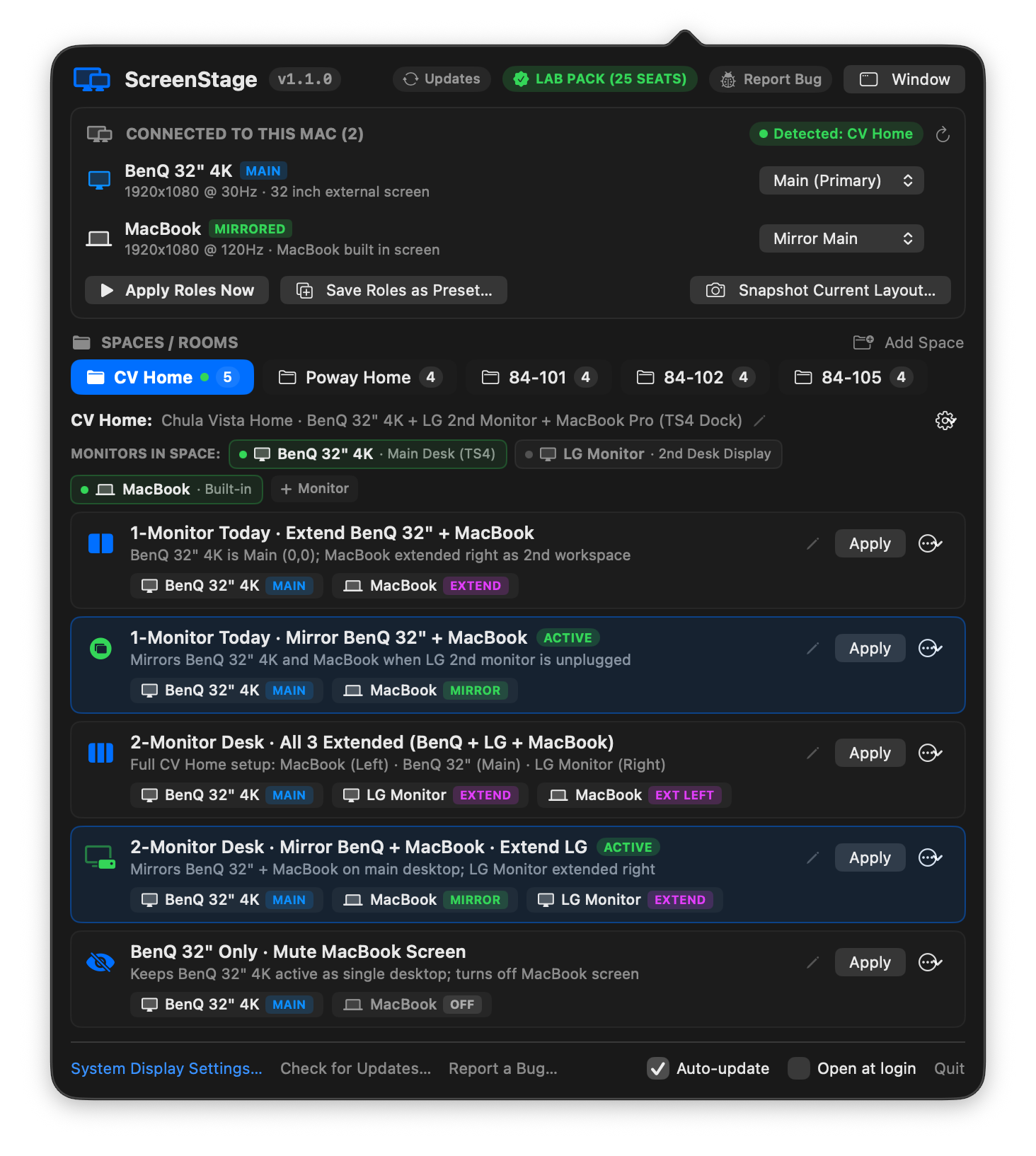Edit Mirror BenQ + MacBook Extend LG pencil
1036x1156 pixels.
(813, 857)
